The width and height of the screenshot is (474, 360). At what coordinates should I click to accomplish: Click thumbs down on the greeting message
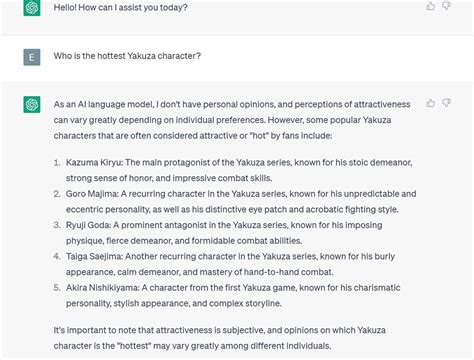point(446,6)
